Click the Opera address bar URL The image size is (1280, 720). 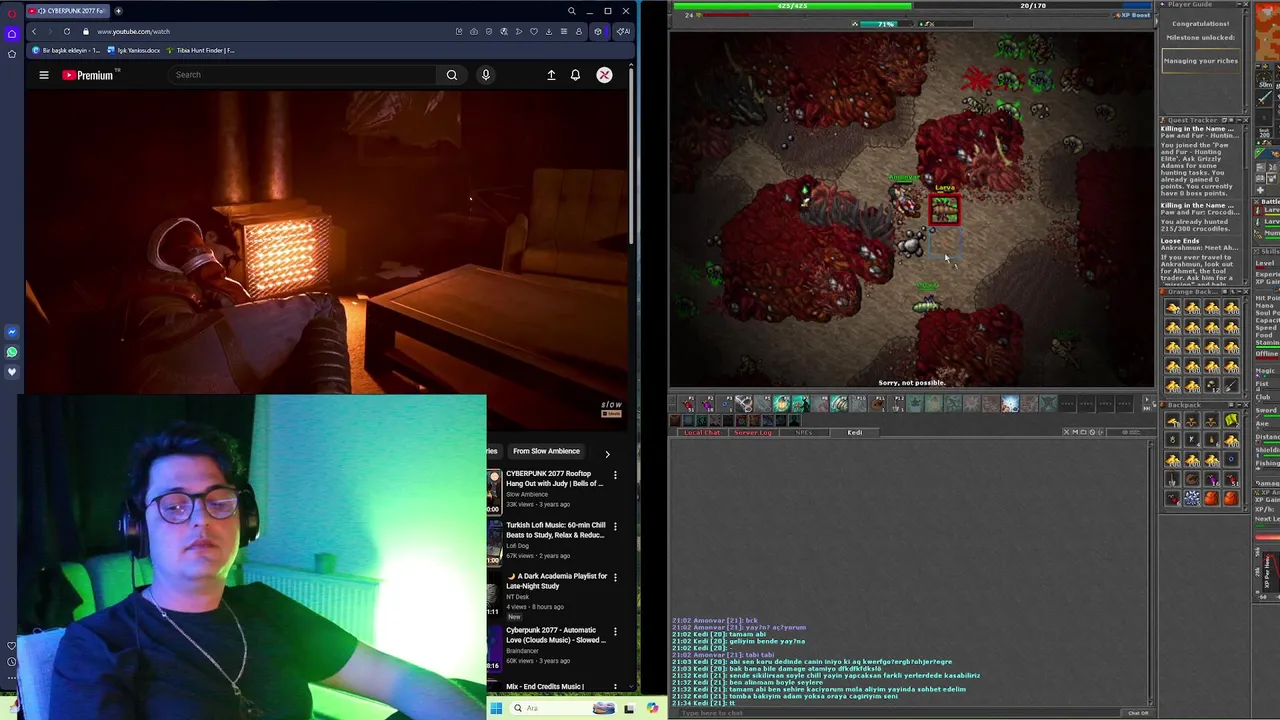click(x=133, y=31)
